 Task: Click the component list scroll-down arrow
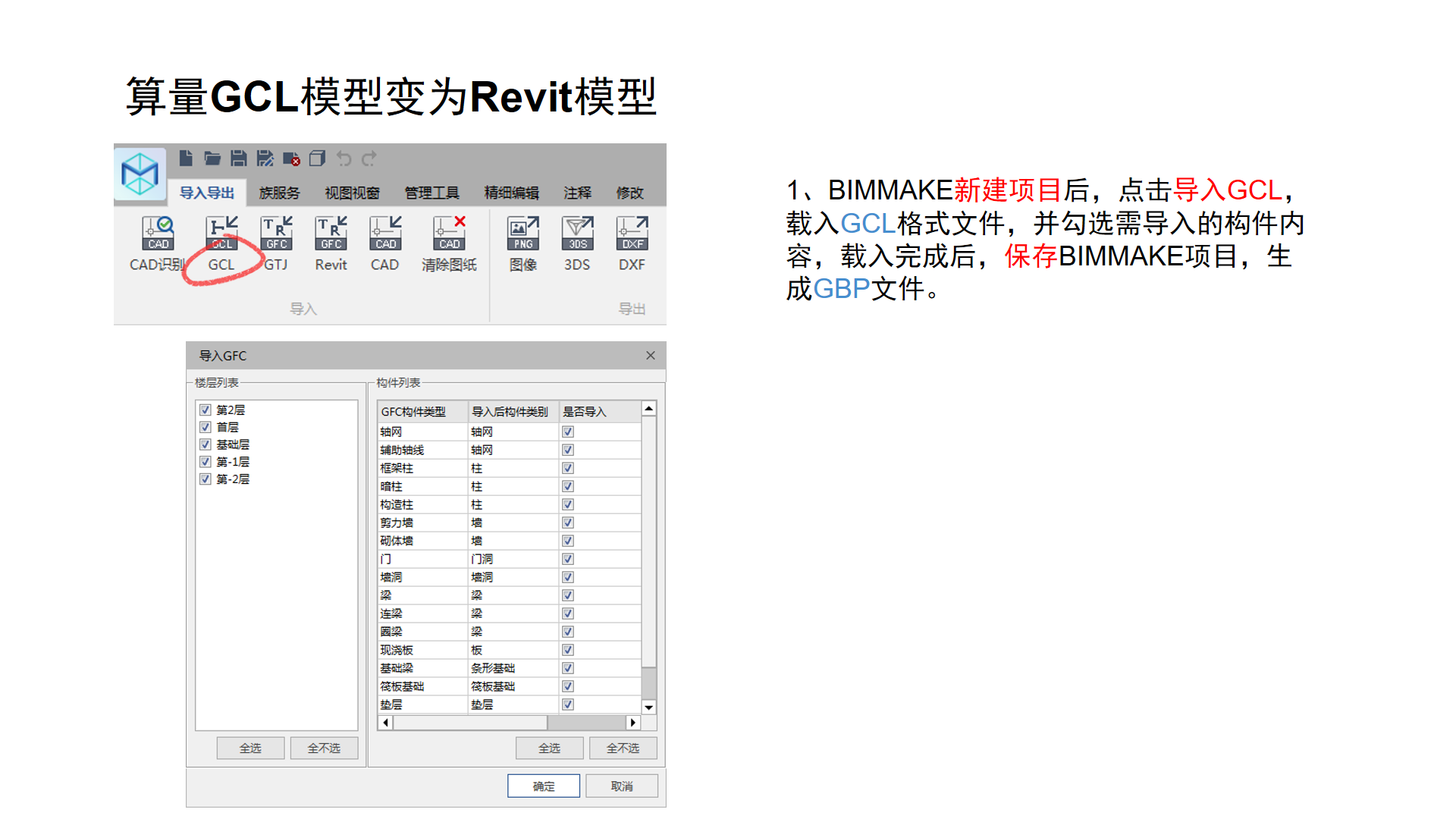click(x=649, y=707)
